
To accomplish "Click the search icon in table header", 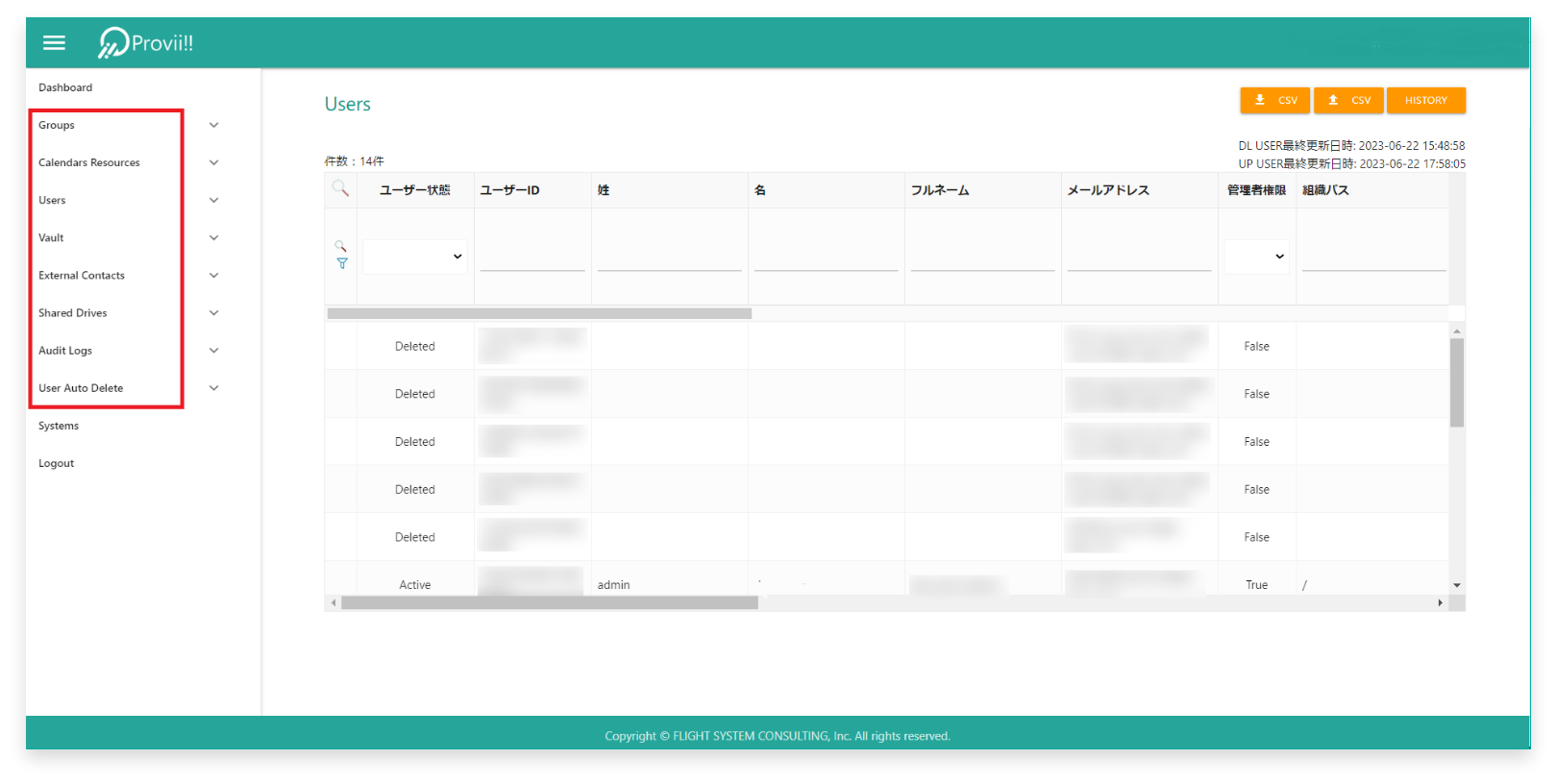I will [x=340, y=188].
